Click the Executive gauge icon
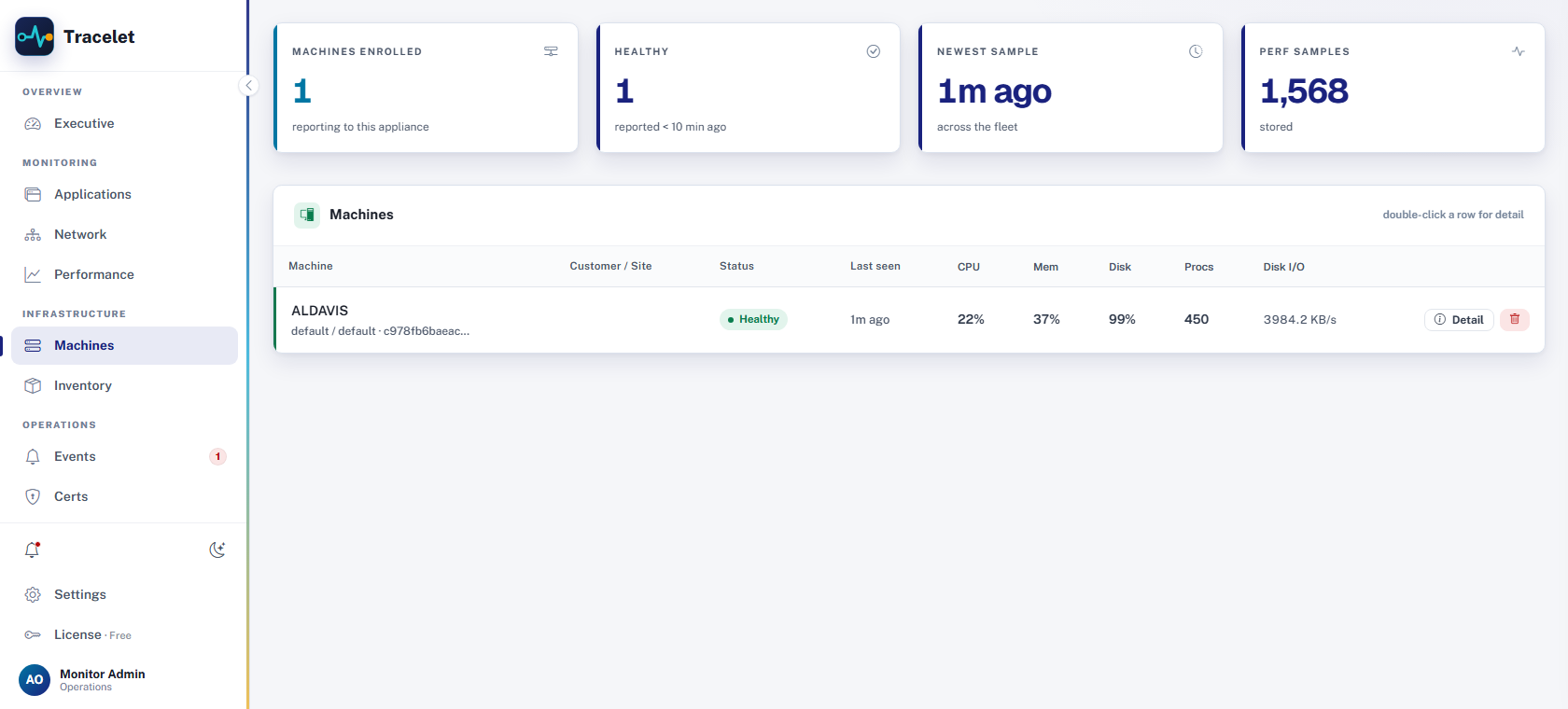The width and height of the screenshot is (1568, 709). [x=33, y=123]
